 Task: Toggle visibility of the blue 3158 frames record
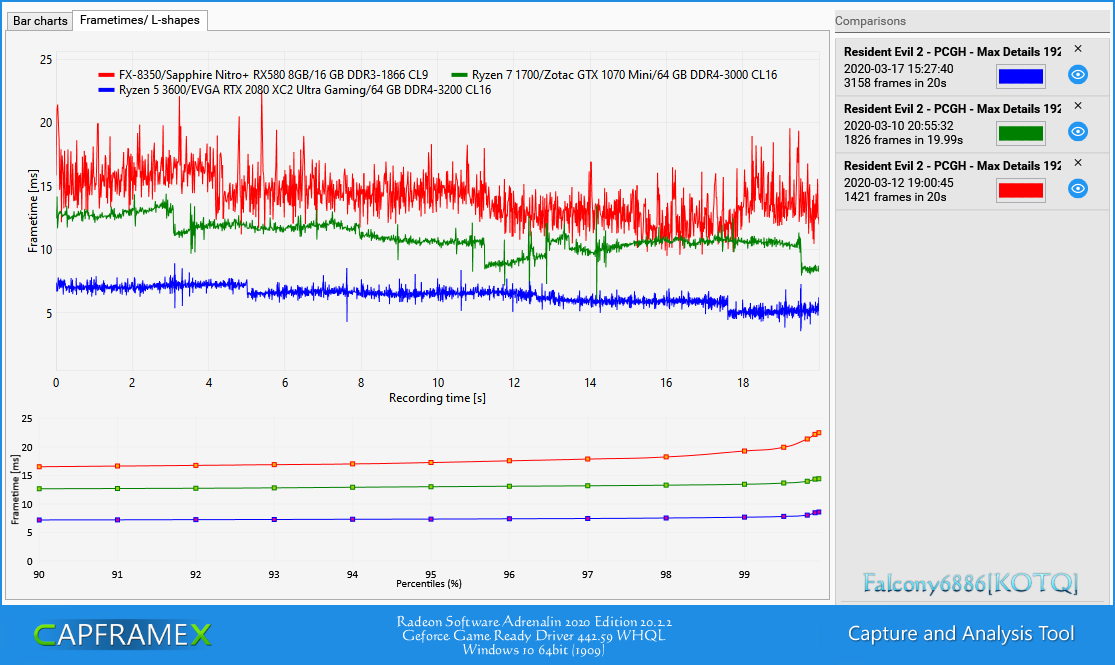point(1078,75)
